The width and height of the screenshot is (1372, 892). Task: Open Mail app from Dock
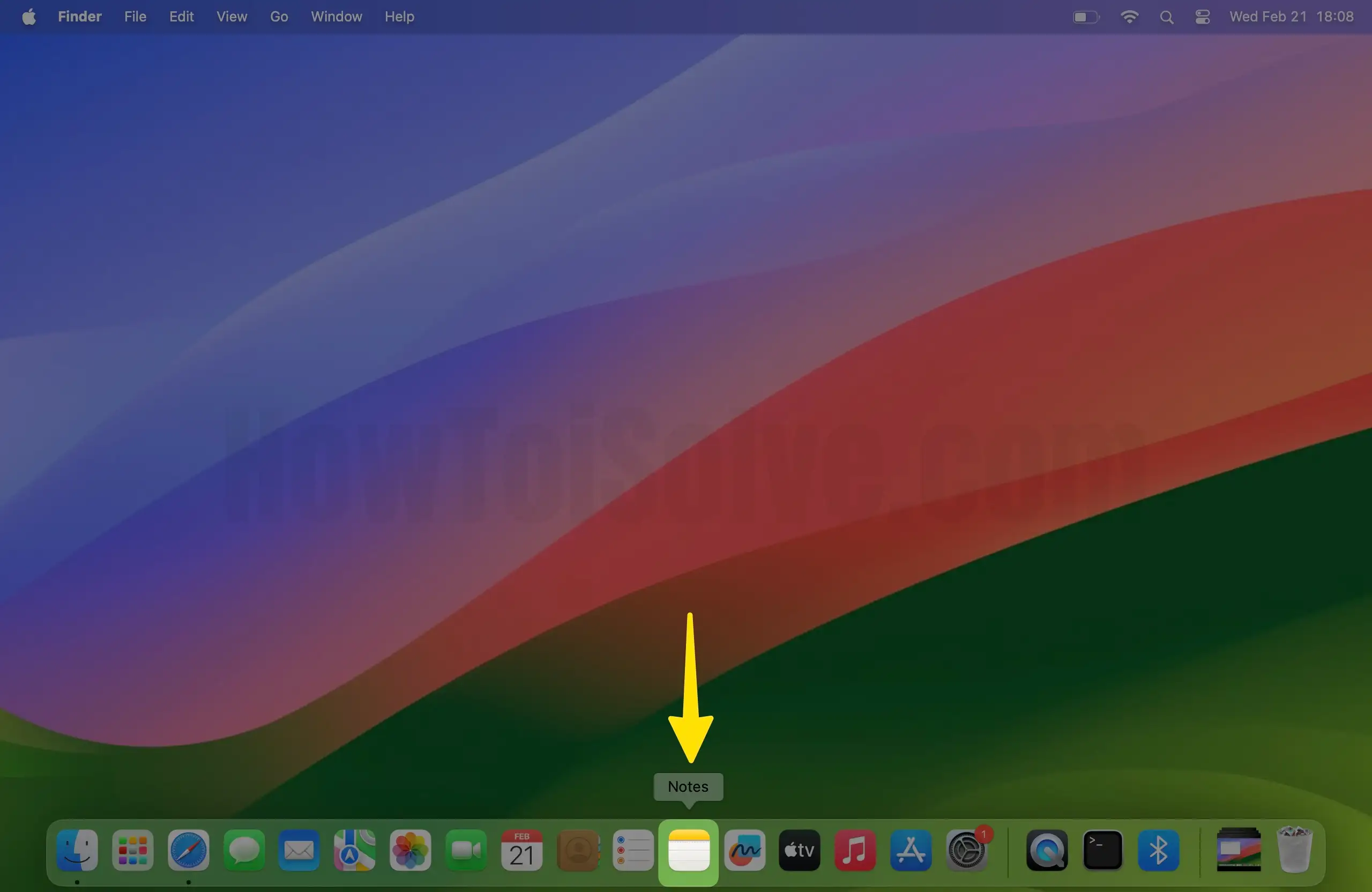[299, 851]
